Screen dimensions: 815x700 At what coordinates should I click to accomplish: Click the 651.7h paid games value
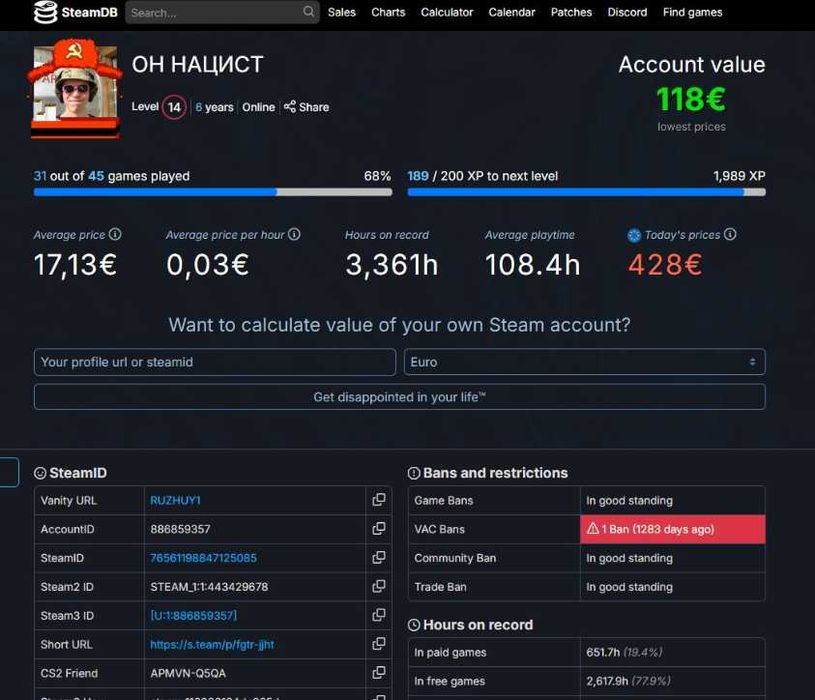point(603,652)
